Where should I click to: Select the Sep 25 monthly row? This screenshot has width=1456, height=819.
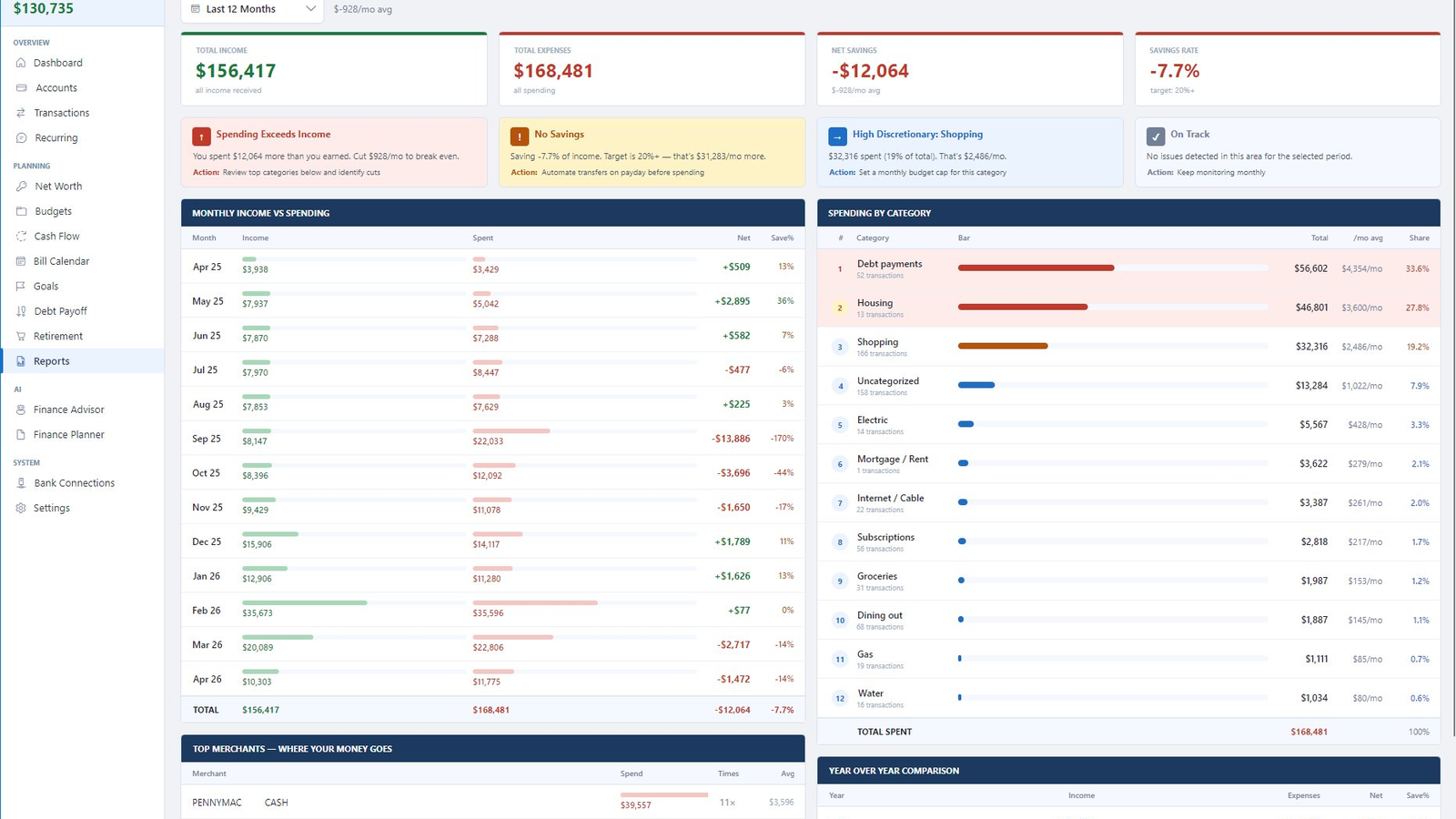pyautogui.click(x=492, y=438)
